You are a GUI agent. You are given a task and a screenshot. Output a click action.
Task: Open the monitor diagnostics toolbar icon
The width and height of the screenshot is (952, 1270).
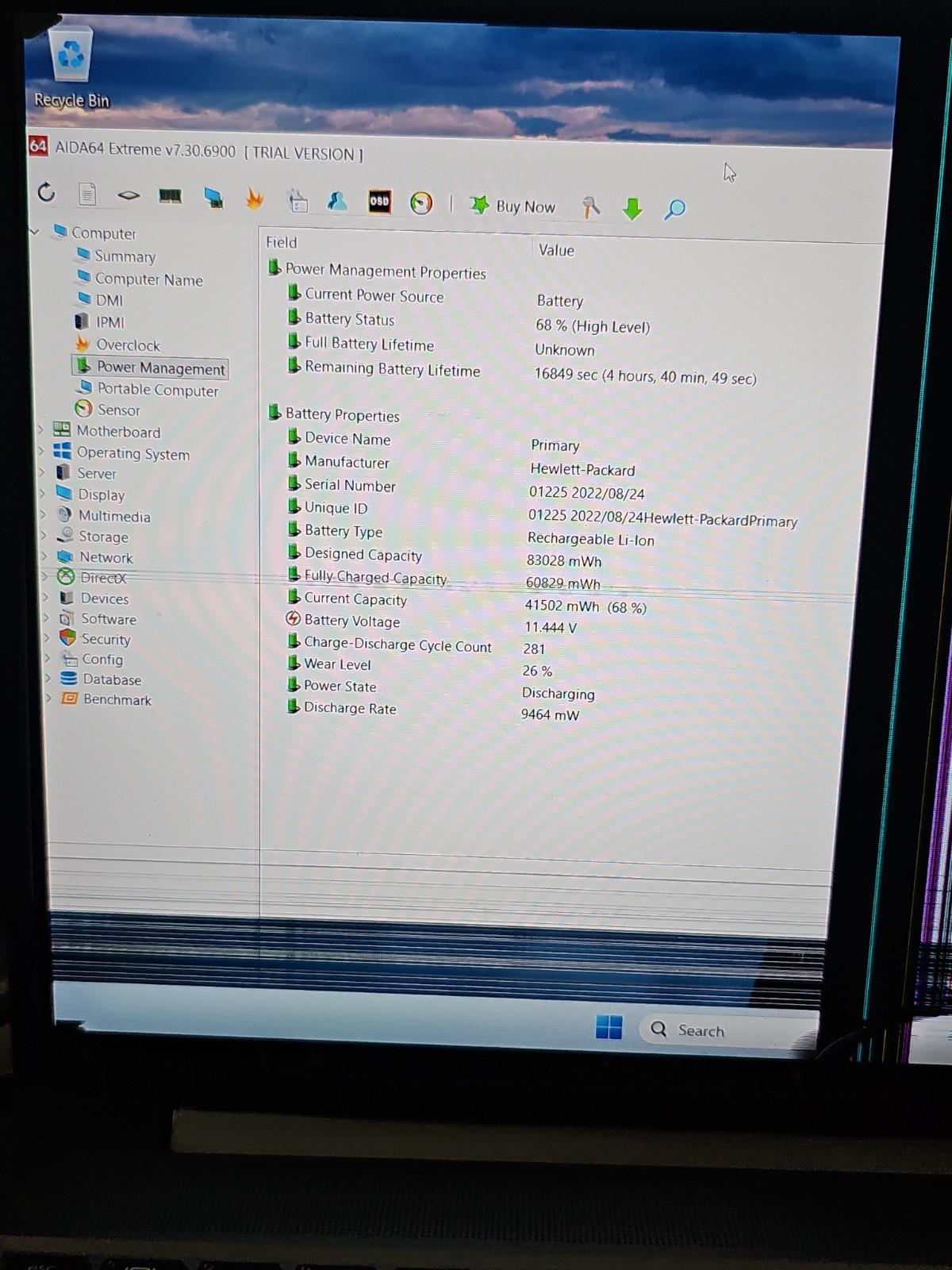(213, 198)
